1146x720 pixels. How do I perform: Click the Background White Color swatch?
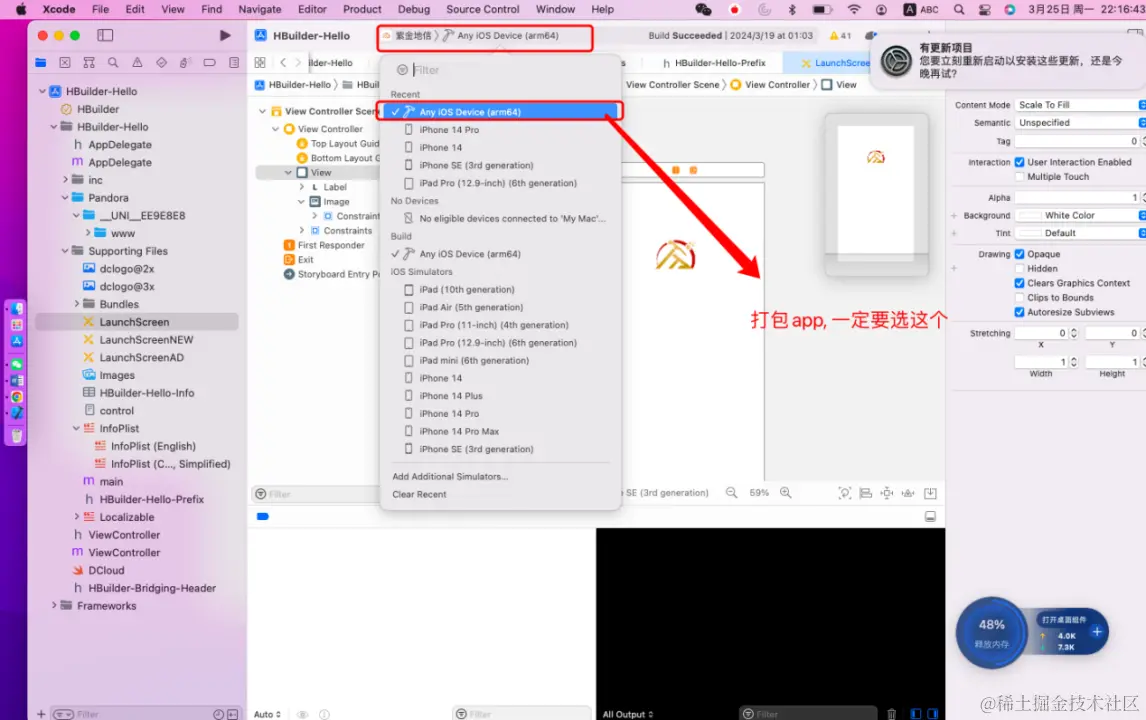coord(1030,216)
